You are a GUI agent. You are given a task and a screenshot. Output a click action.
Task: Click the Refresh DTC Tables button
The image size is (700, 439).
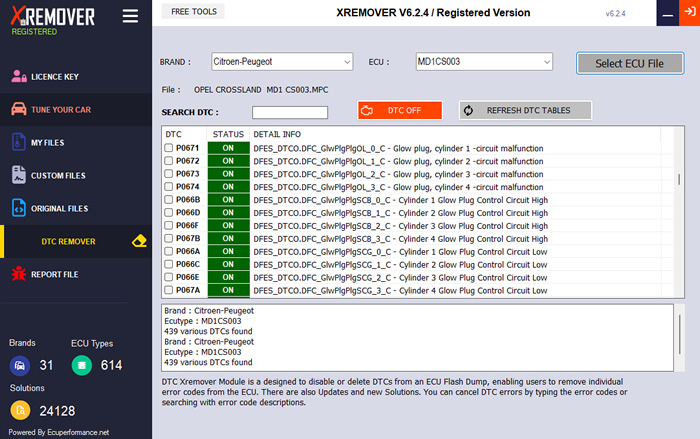click(x=525, y=110)
